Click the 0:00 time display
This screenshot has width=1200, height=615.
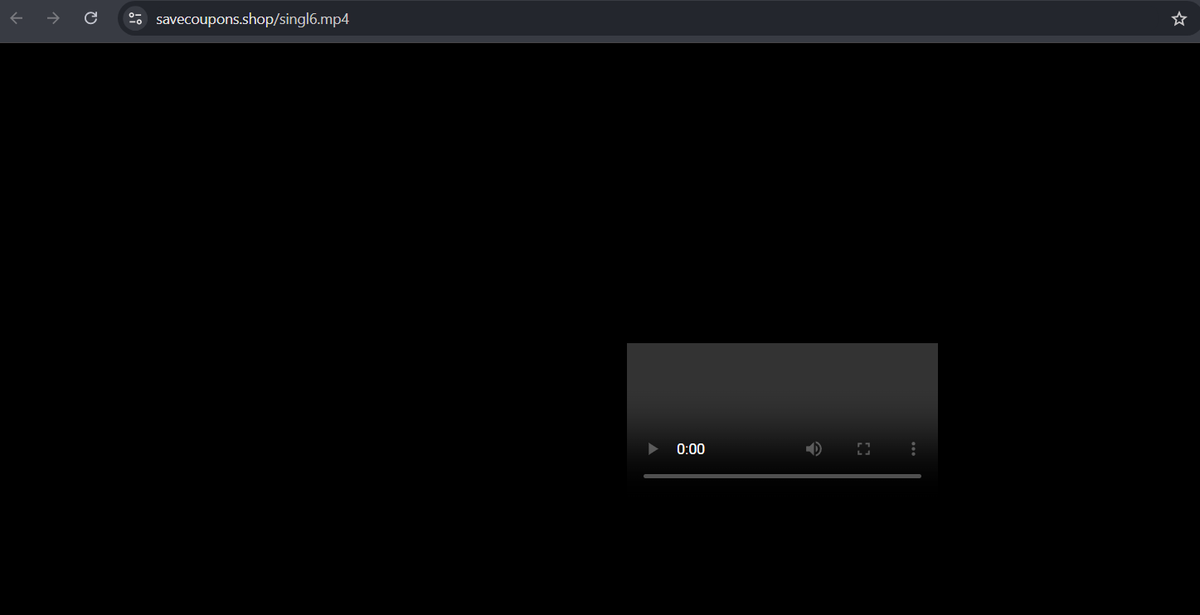691,449
